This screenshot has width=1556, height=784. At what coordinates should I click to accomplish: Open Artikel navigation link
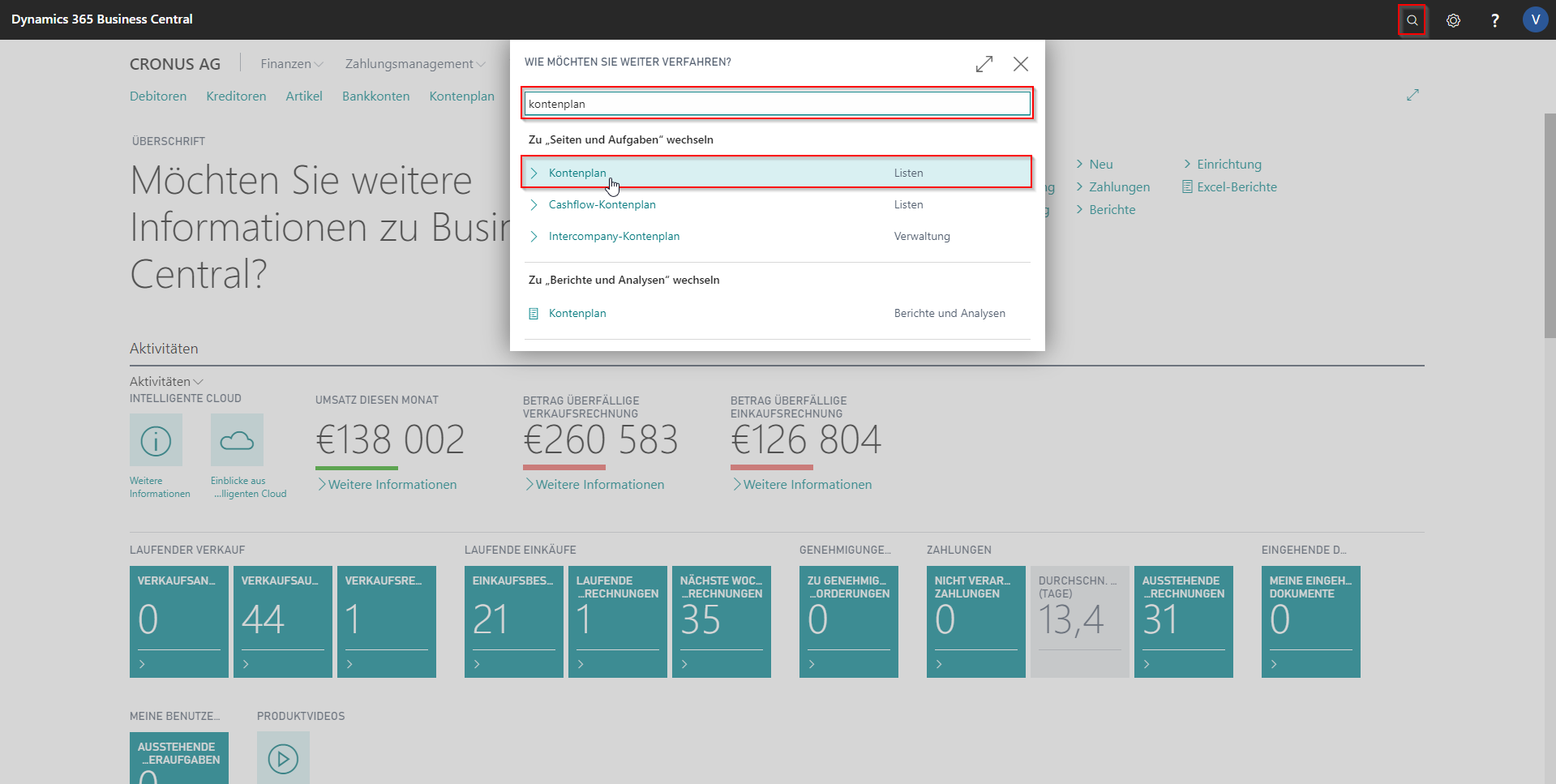tap(304, 96)
